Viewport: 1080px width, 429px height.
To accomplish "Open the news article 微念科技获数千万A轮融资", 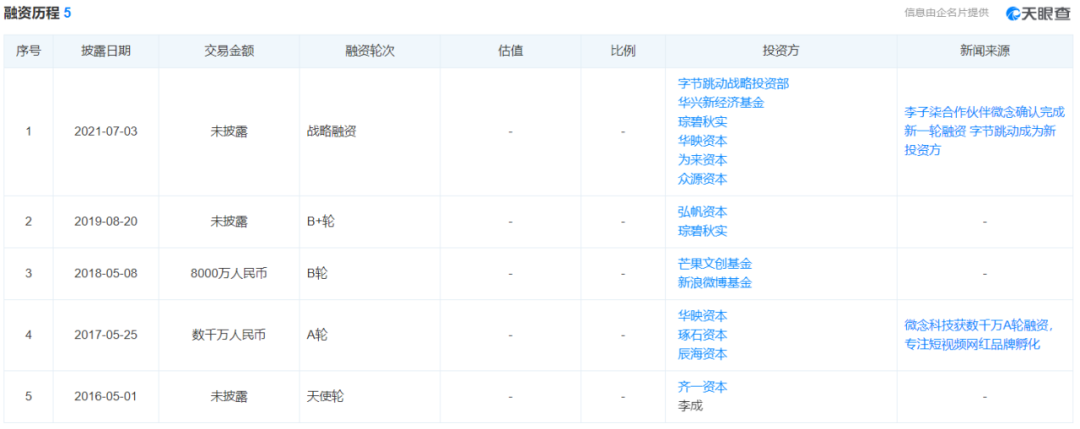I will pos(977,335).
